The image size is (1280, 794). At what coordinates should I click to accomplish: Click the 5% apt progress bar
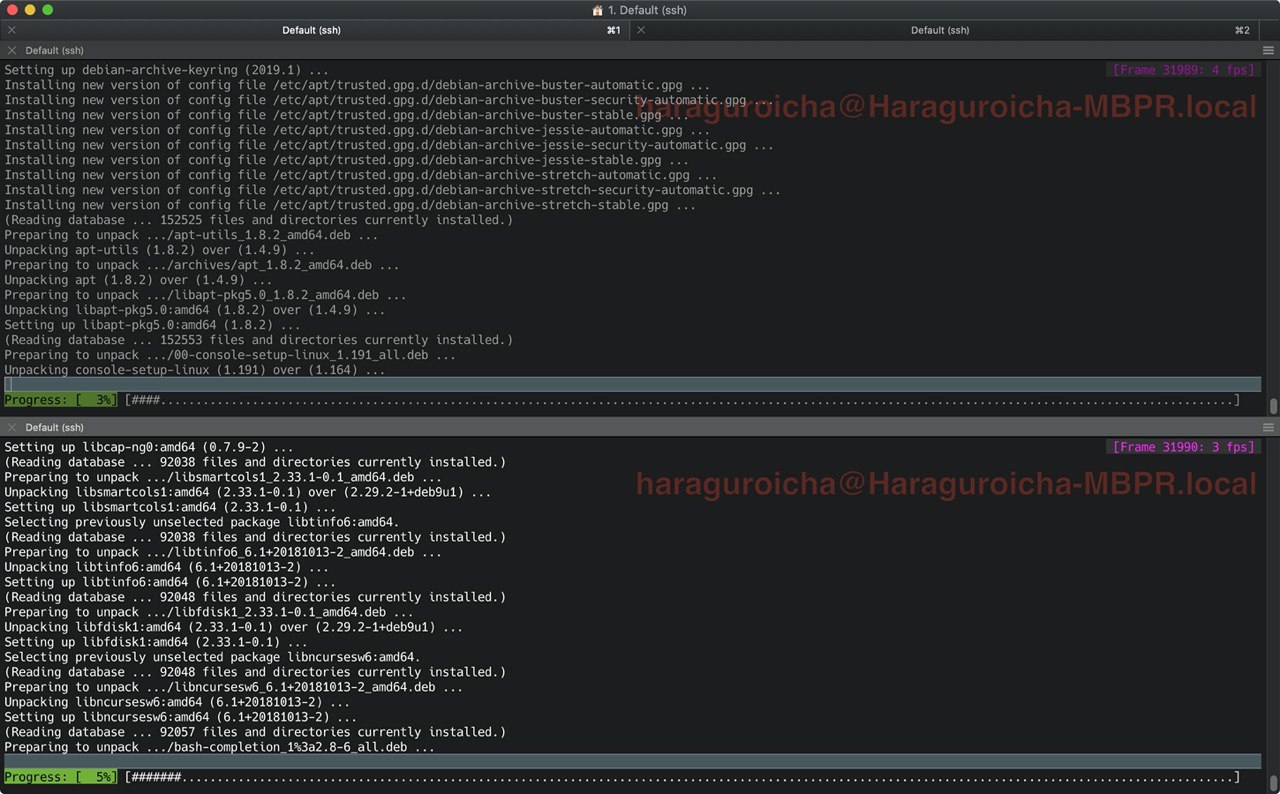[x=682, y=777]
